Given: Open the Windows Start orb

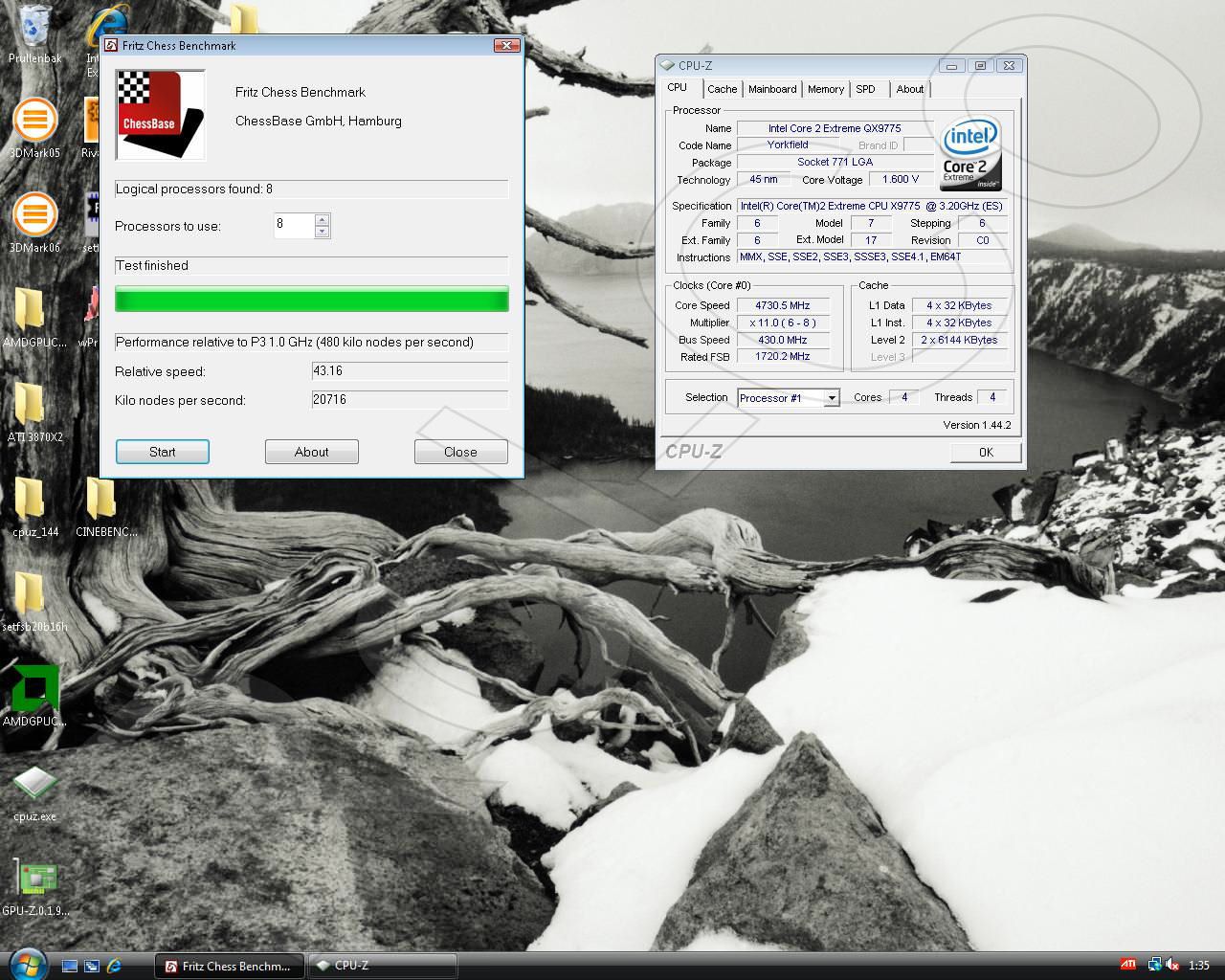Looking at the screenshot, I should 26,964.
